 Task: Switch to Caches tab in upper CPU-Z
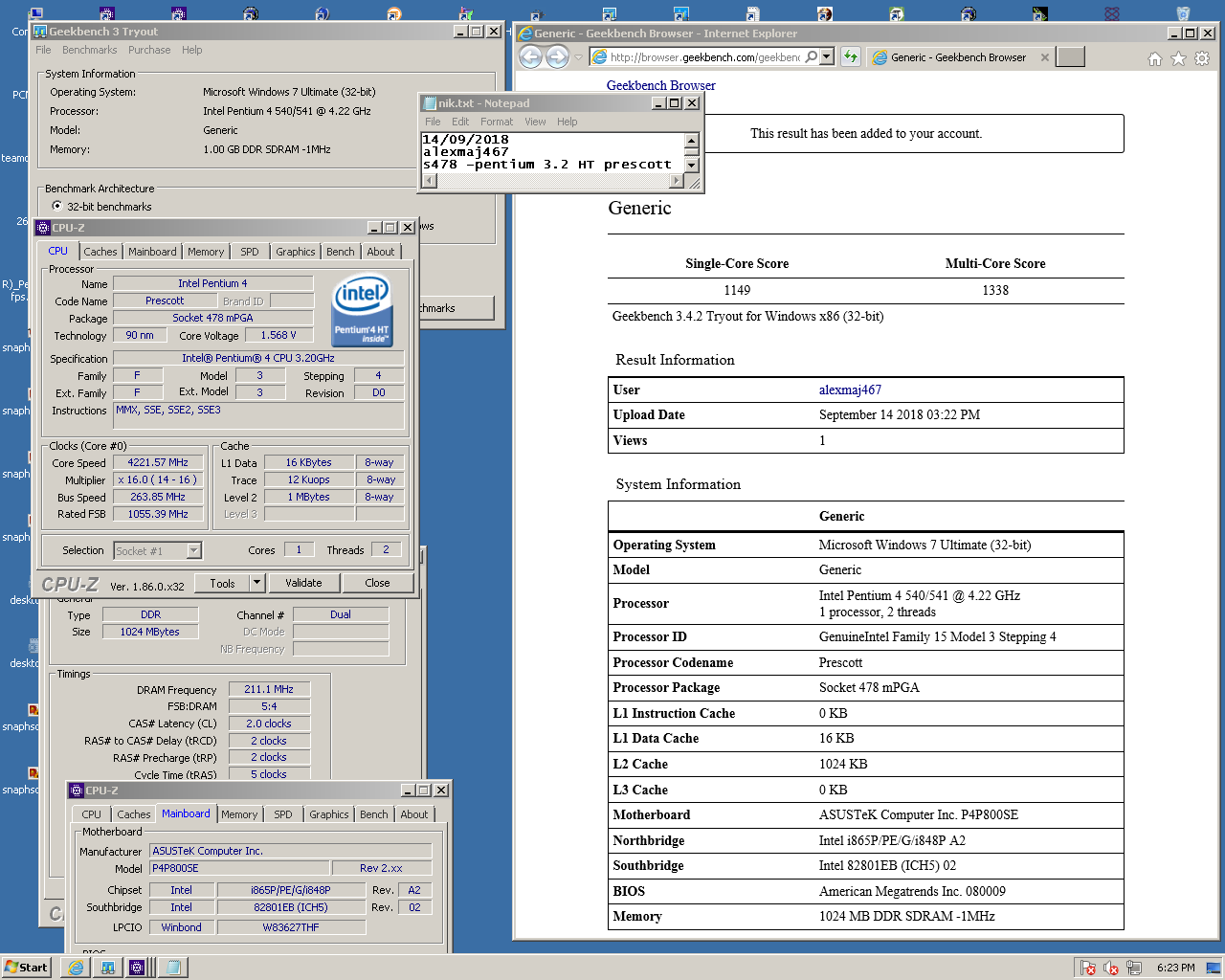pos(100,252)
